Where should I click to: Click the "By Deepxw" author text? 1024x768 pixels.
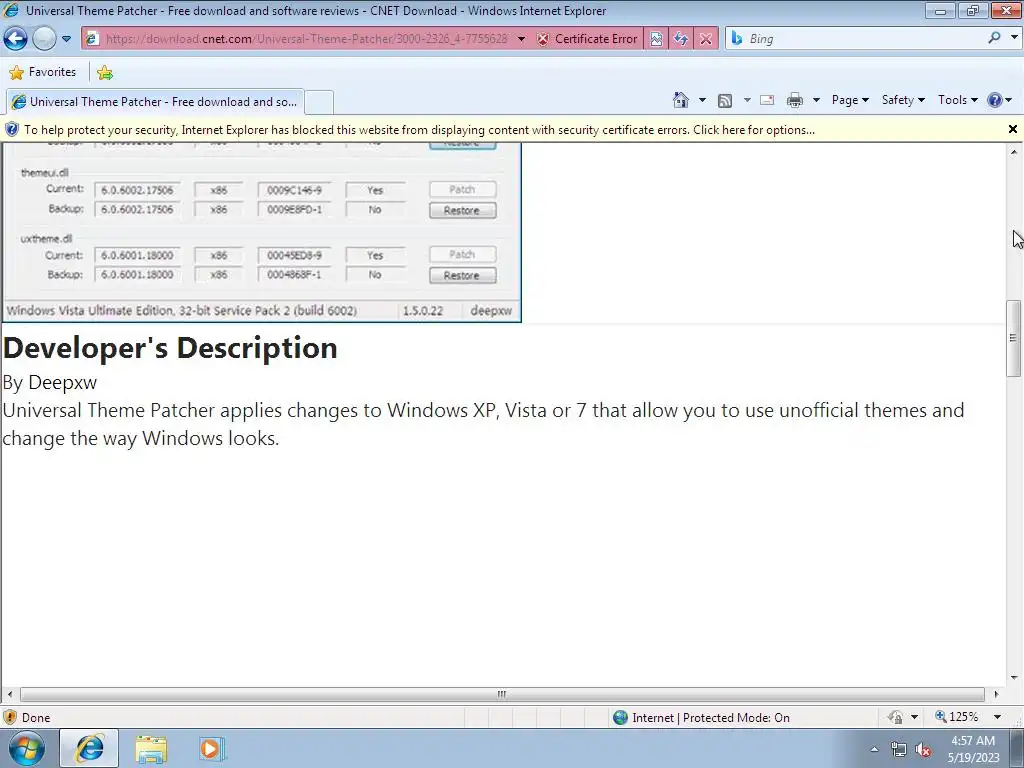click(50, 383)
